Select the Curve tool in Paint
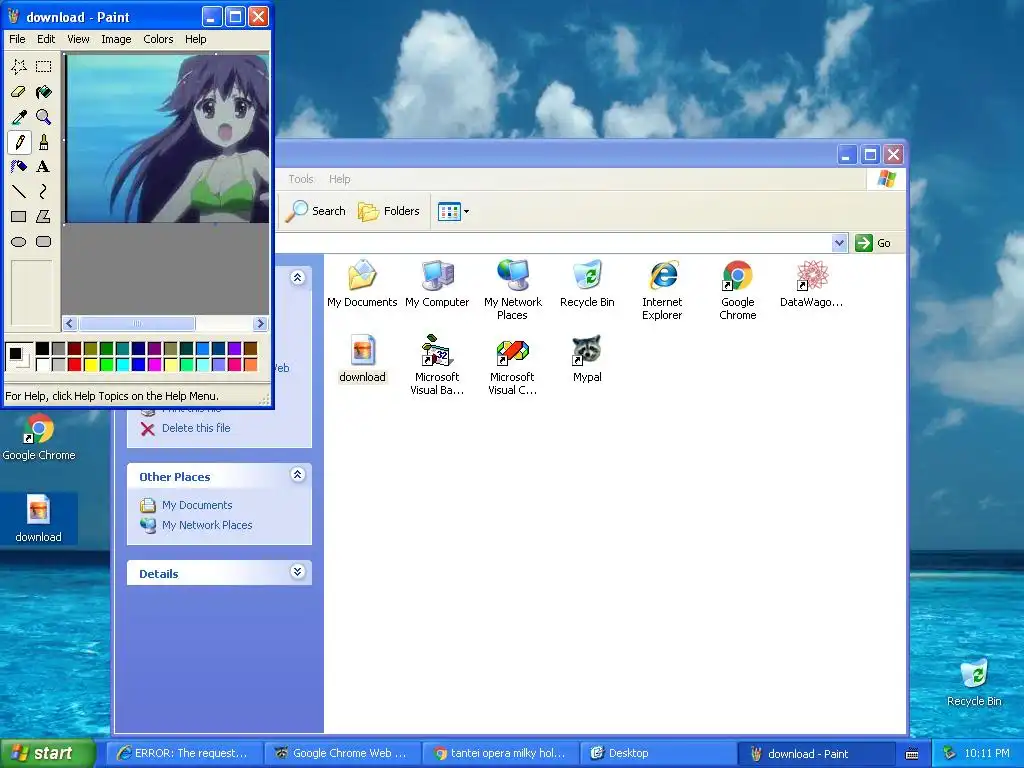1024x768 pixels. [44, 191]
